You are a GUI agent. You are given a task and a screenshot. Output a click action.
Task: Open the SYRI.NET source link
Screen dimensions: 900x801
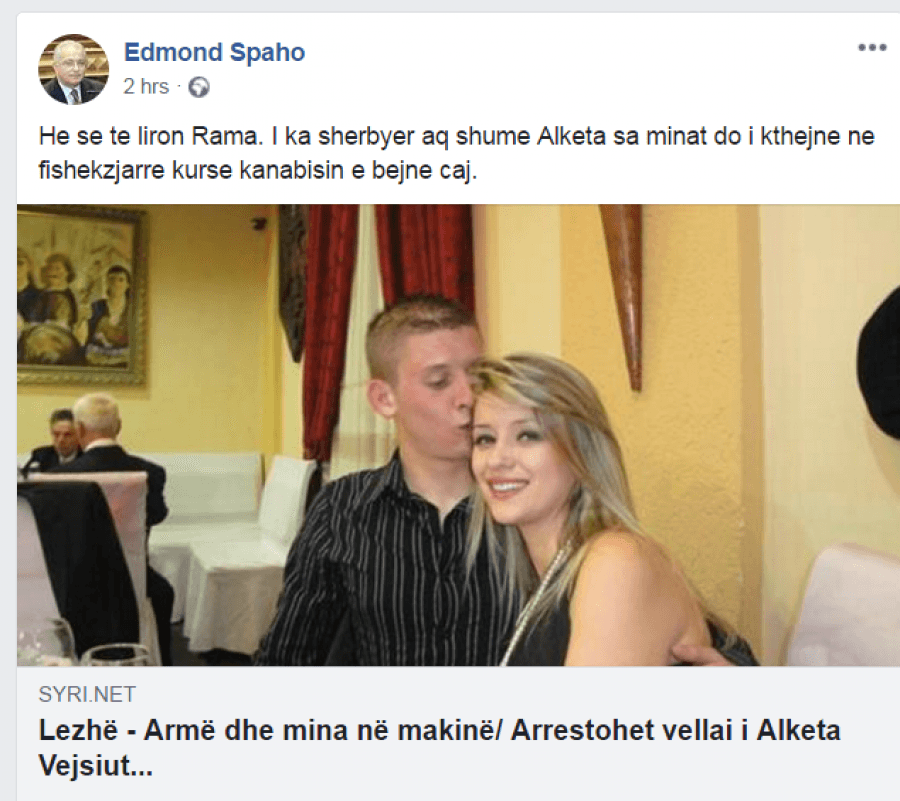point(87,694)
